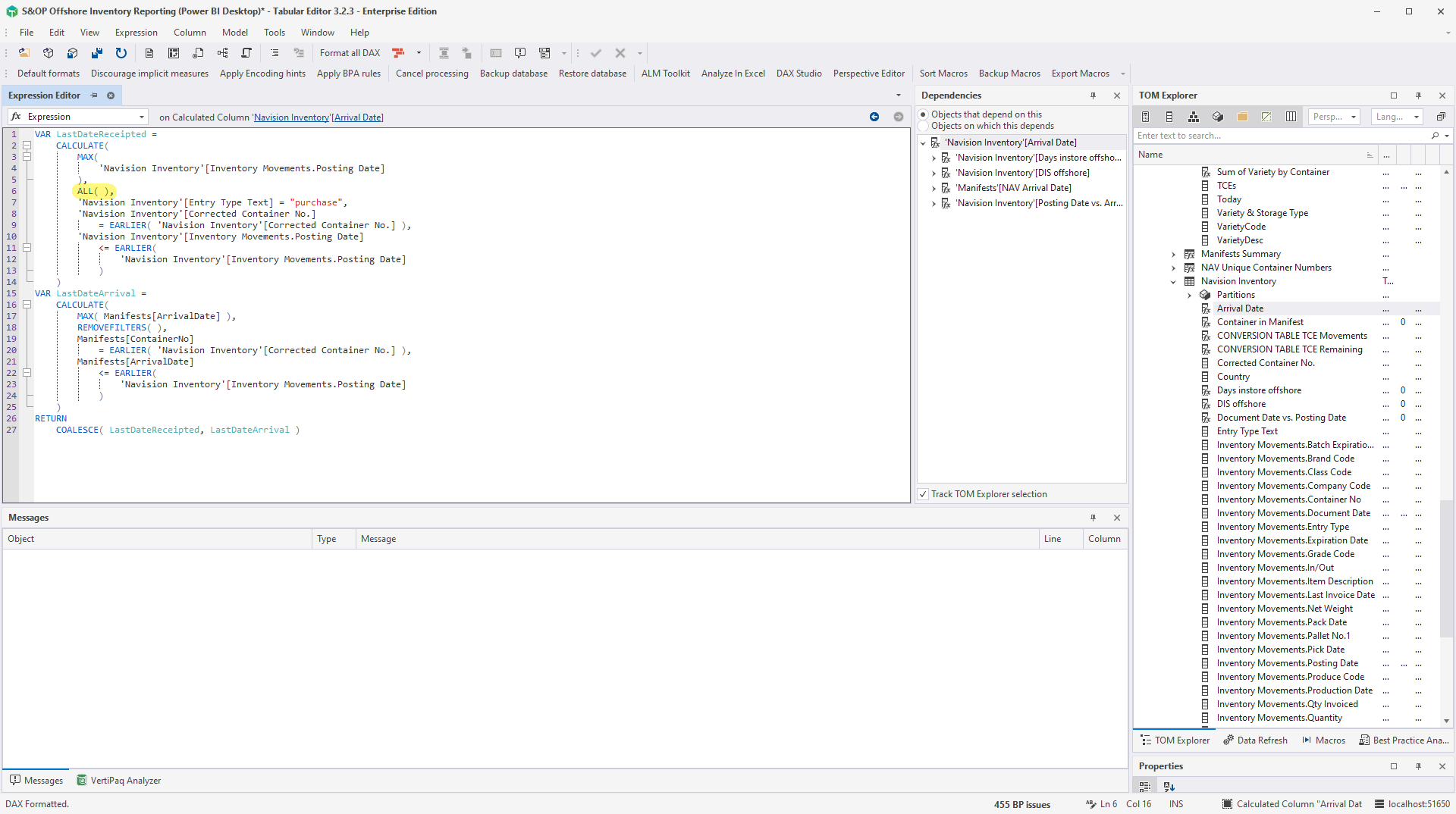This screenshot has height=814, width=1456.
Task: Open the Tools menu
Action: (x=274, y=32)
